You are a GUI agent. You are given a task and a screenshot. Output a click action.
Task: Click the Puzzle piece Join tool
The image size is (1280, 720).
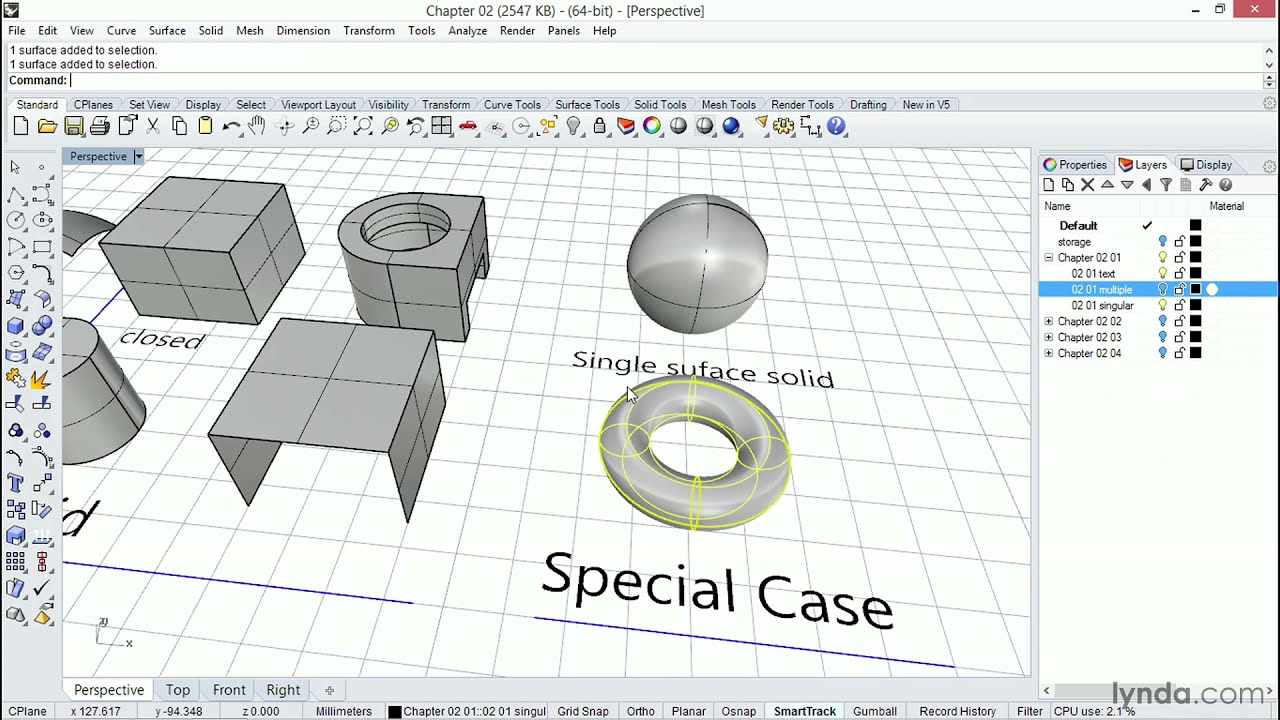pyautogui.click(x=15, y=379)
